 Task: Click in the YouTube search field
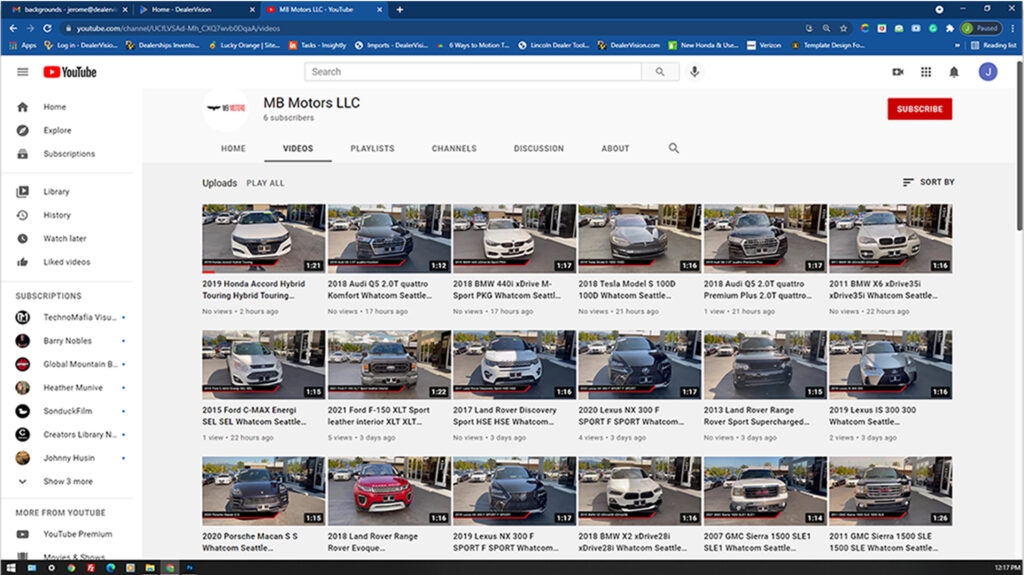click(473, 72)
